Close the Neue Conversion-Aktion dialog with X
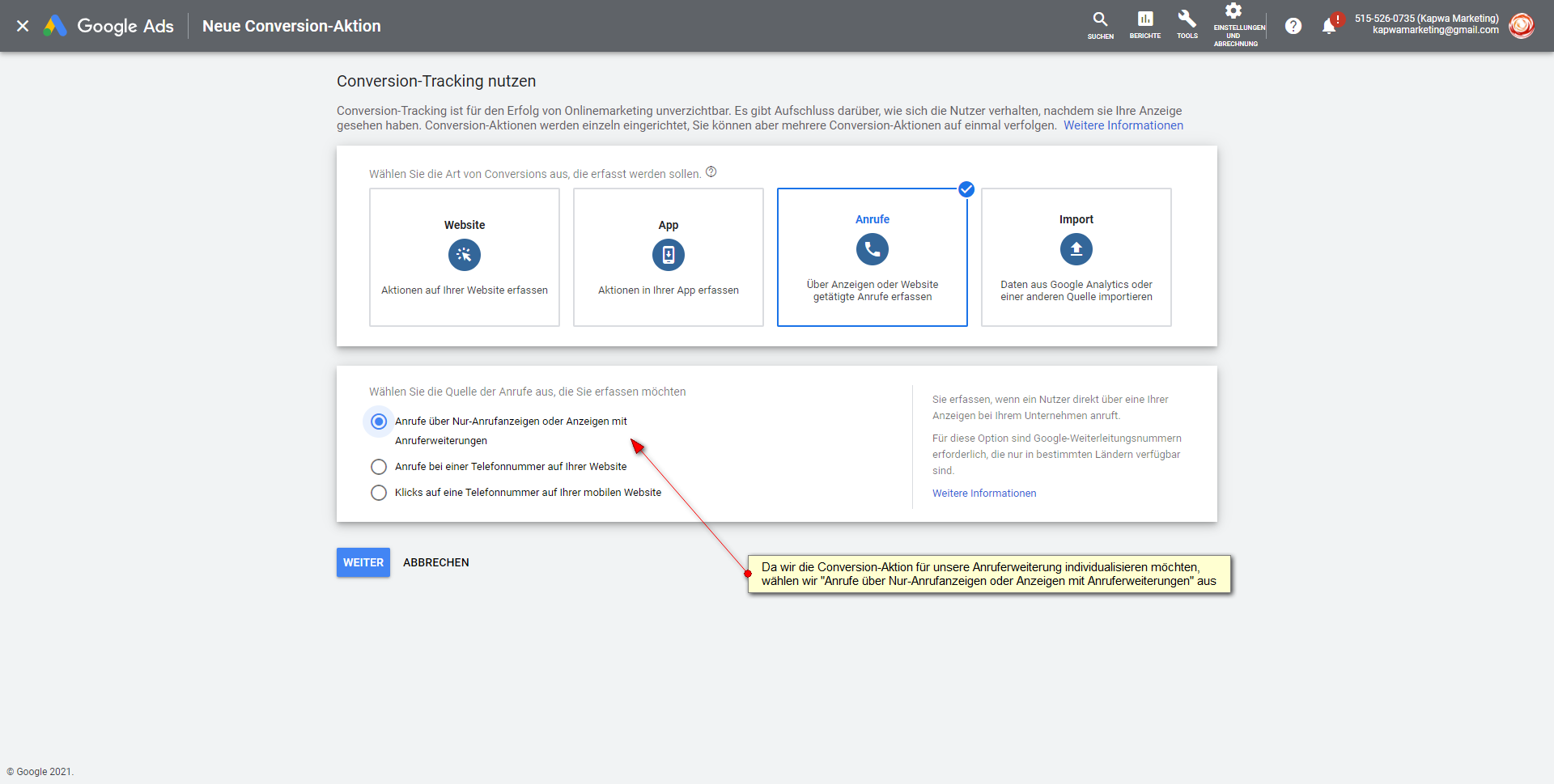The height and width of the screenshot is (784, 1554). [23, 26]
